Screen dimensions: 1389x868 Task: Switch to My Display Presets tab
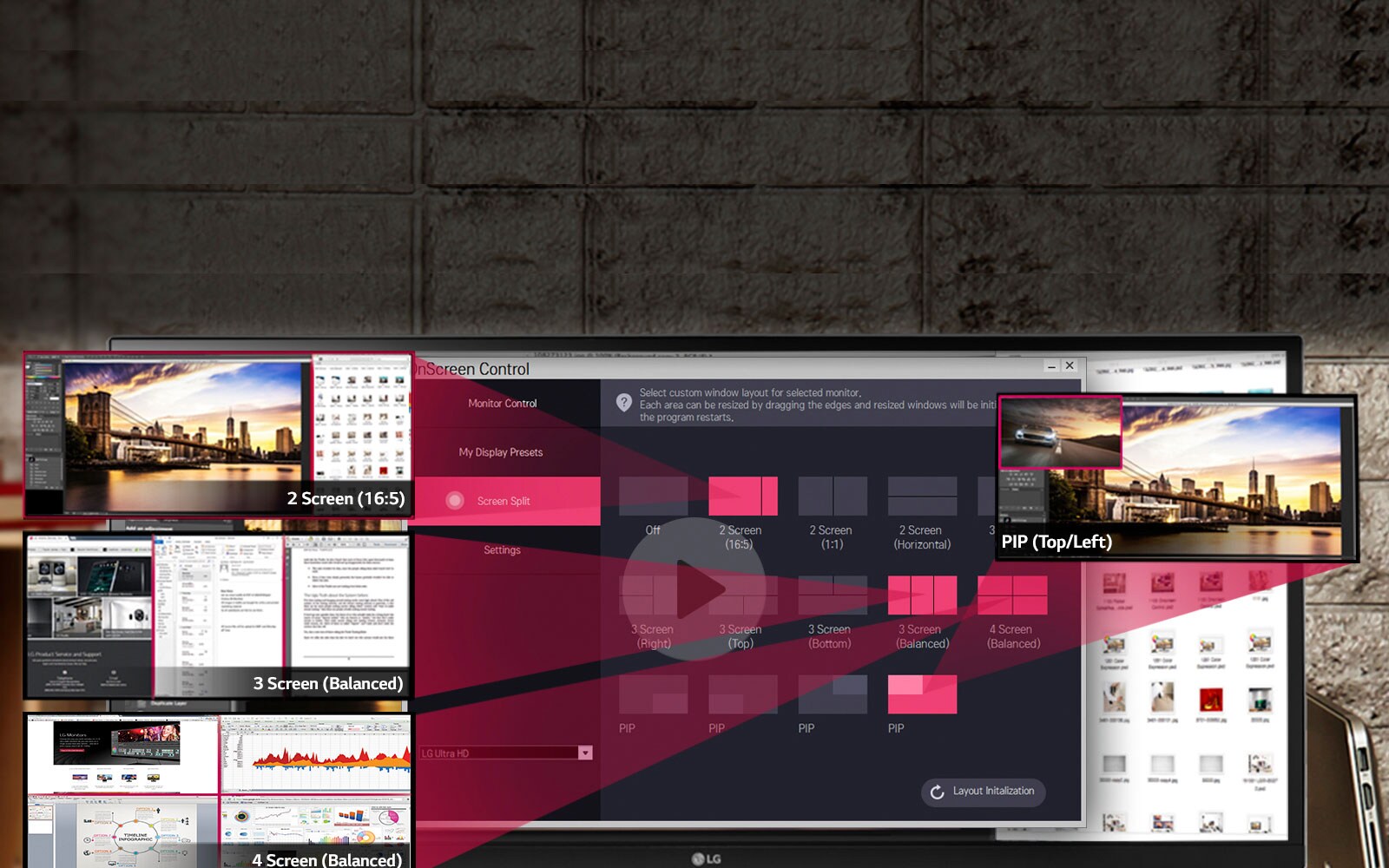coord(501,452)
